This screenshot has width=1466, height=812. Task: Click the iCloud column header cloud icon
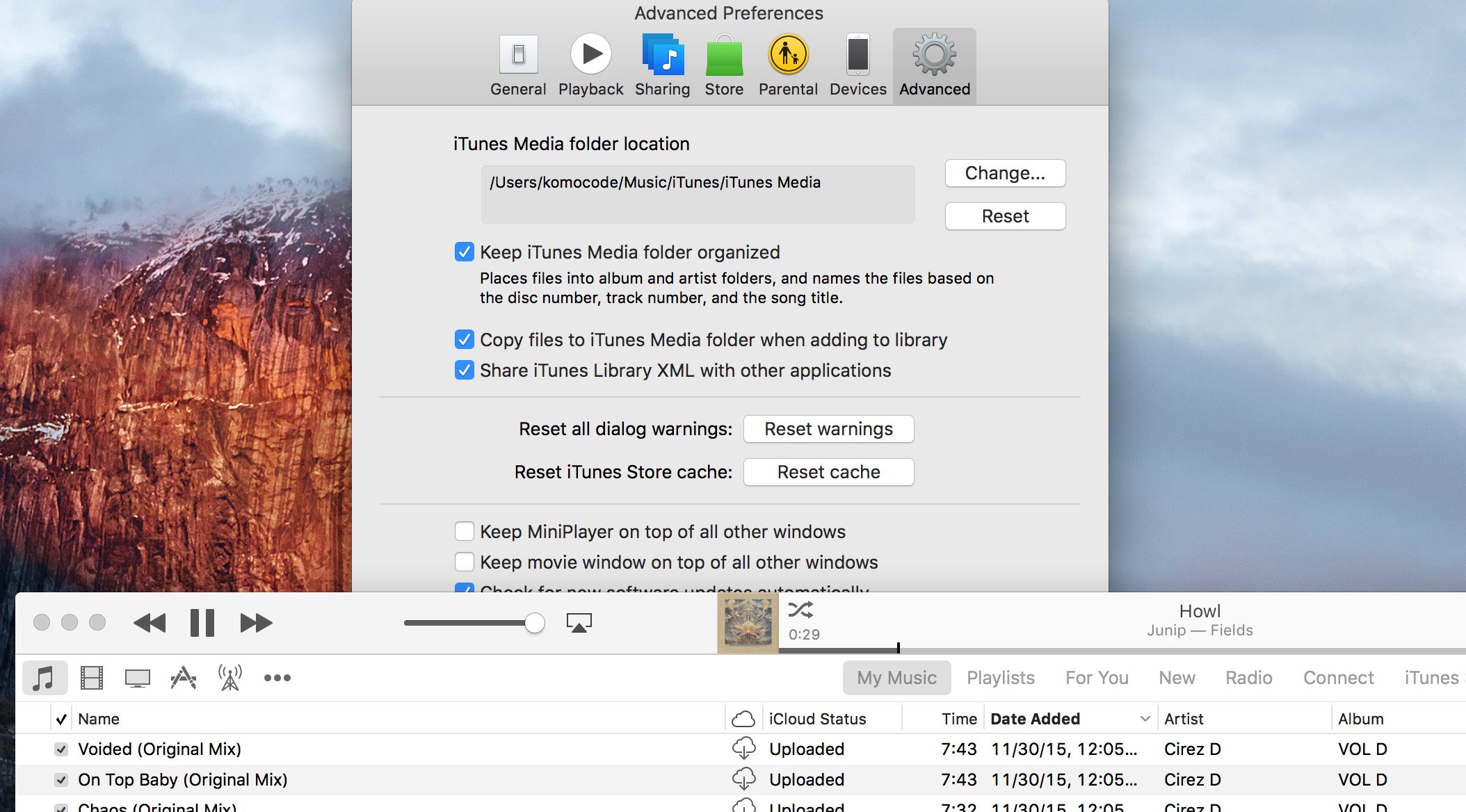coord(743,719)
